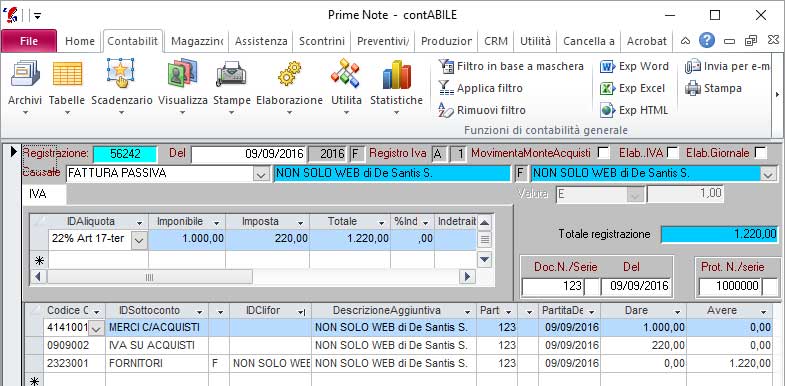Image resolution: width=785 pixels, height=386 pixels.
Task: Switch to the CRM ribbon tab
Action: click(496, 41)
